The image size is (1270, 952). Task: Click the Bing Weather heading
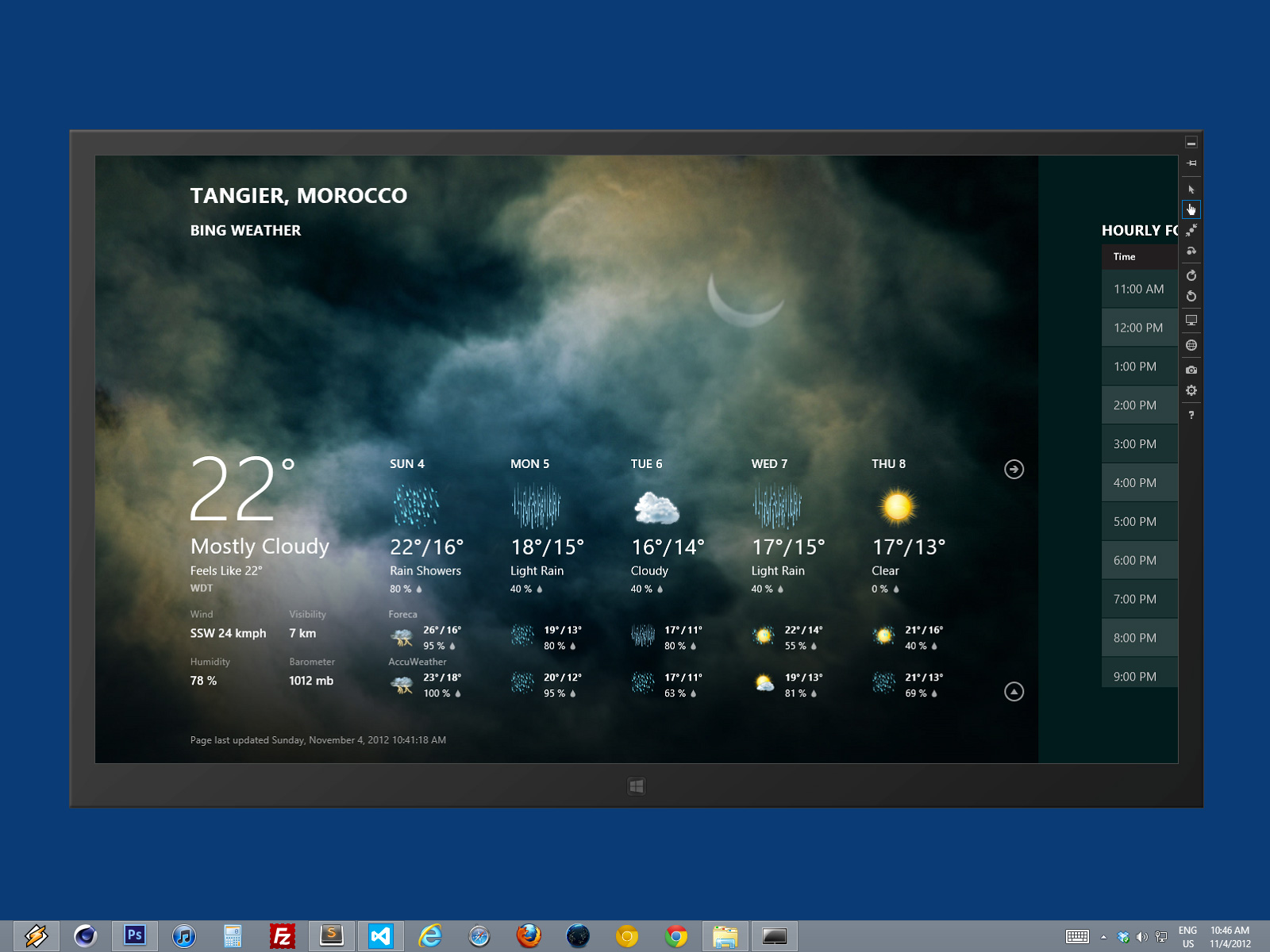245,230
